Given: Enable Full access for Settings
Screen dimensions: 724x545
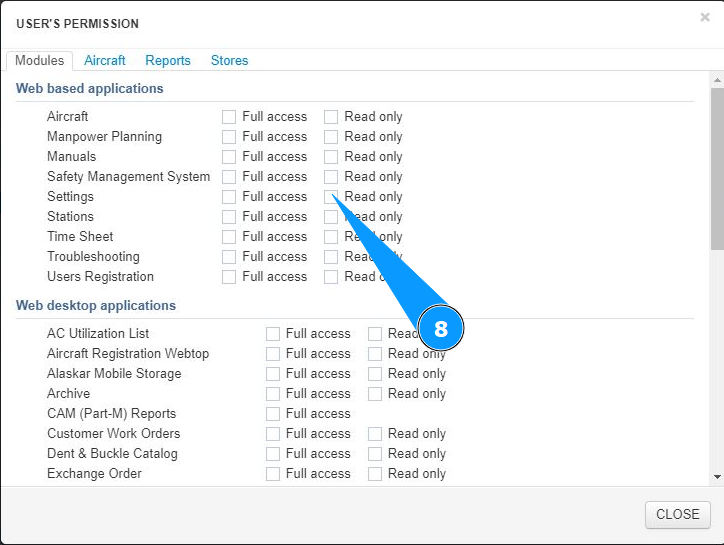Looking at the screenshot, I should click(229, 197).
